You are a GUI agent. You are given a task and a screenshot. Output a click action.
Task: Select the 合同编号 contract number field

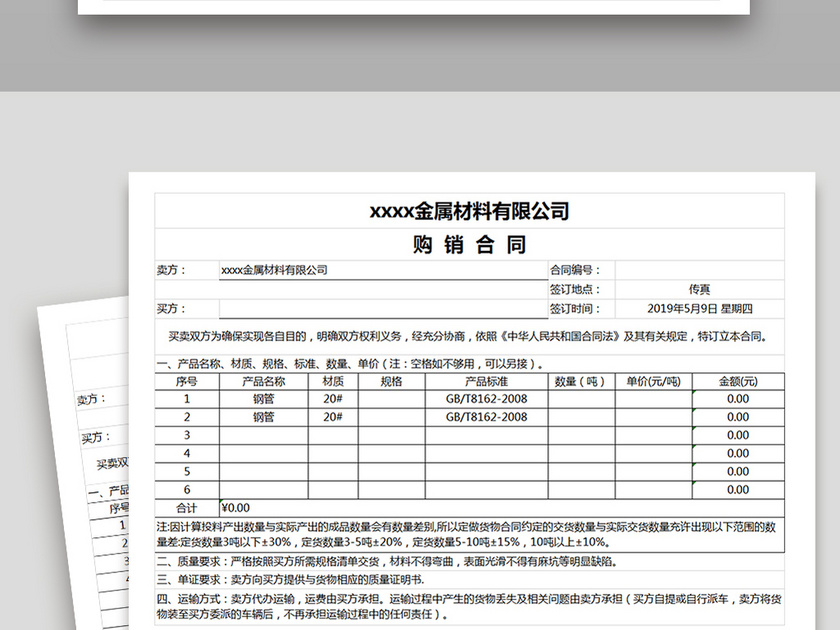click(x=693, y=268)
